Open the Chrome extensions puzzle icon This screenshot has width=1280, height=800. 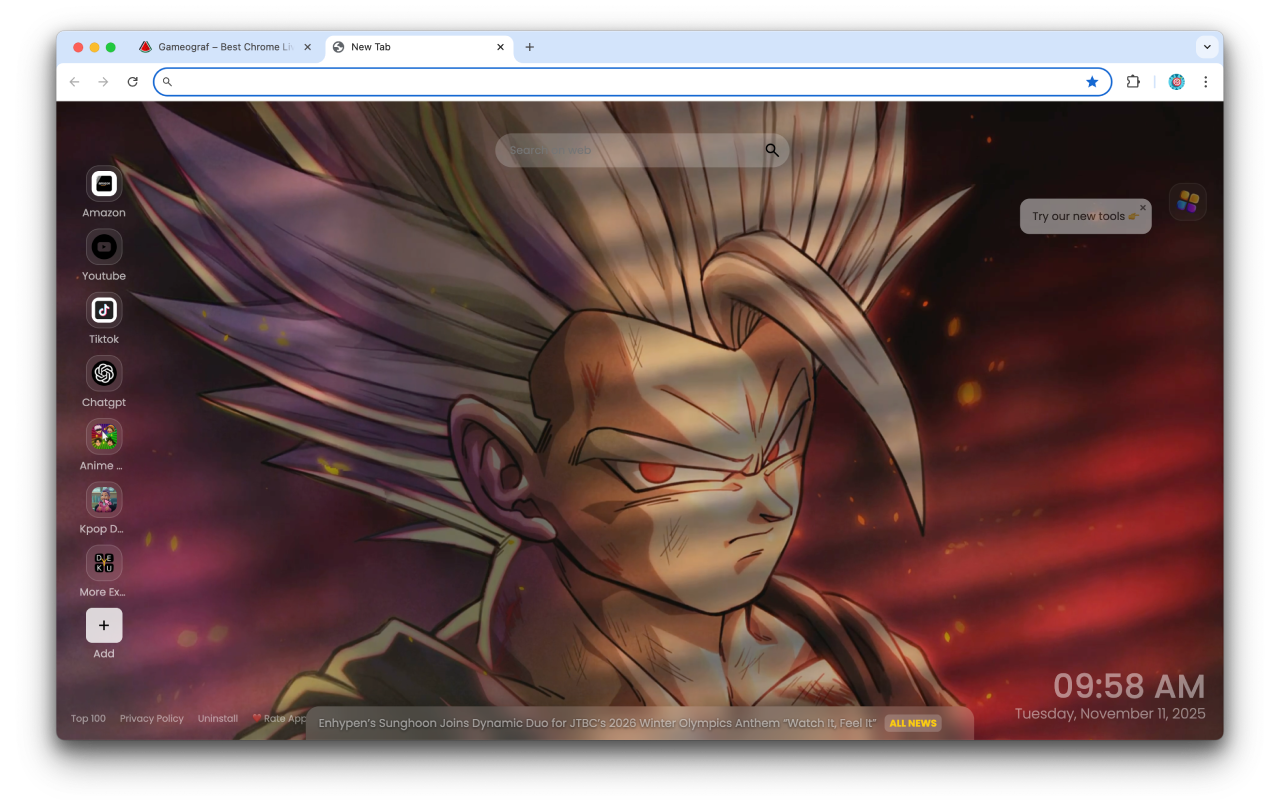pos(1133,82)
